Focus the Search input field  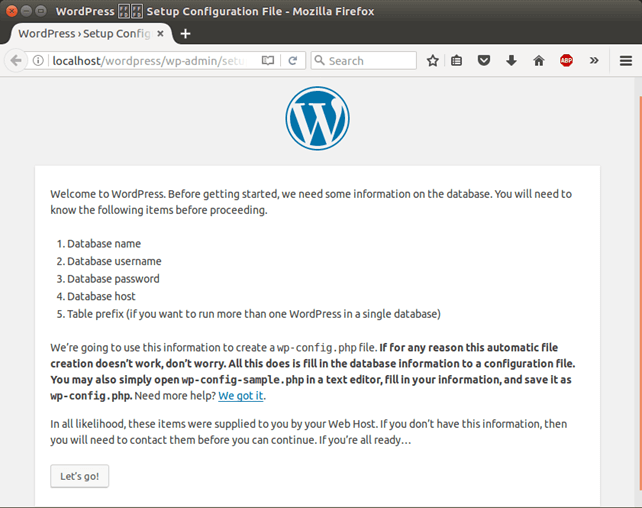point(364,61)
